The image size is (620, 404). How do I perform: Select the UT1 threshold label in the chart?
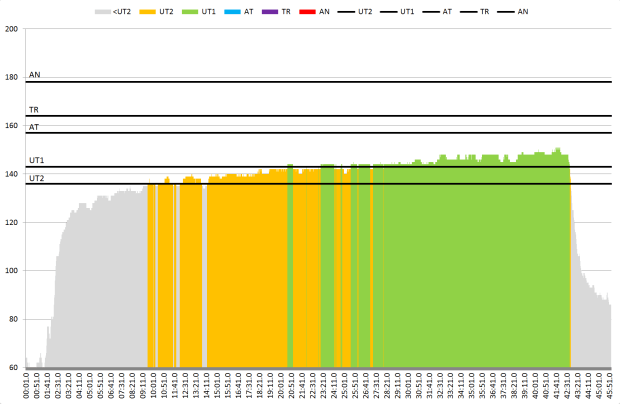36,161
